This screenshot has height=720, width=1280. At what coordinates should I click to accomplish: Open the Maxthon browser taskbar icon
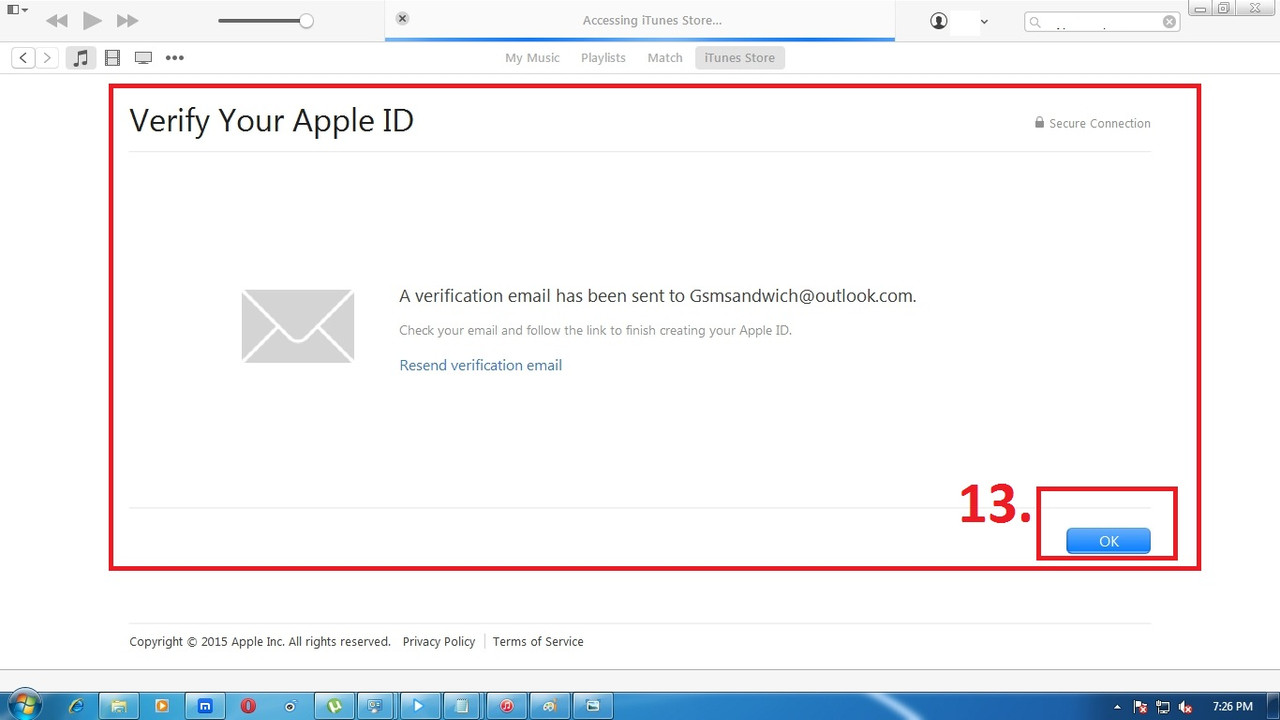click(205, 706)
